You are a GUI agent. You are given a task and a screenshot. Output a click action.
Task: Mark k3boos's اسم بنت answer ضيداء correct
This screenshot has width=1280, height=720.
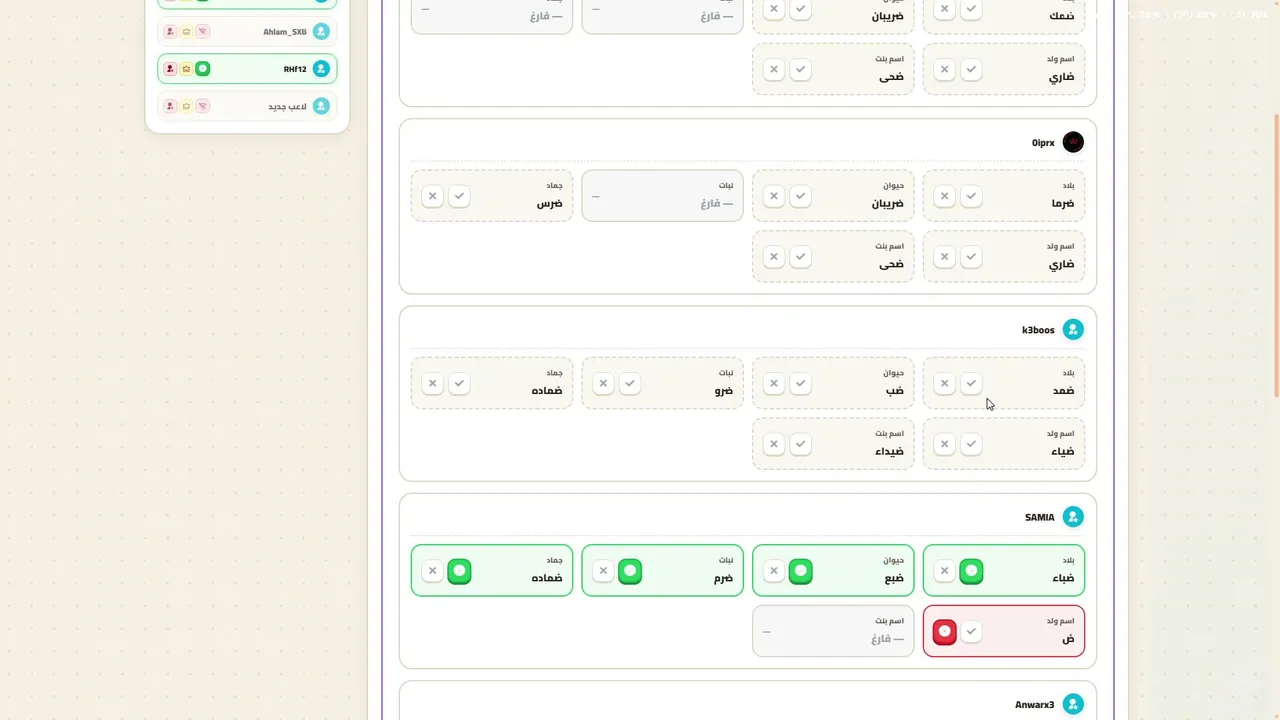pyautogui.click(x=800, y=444)
